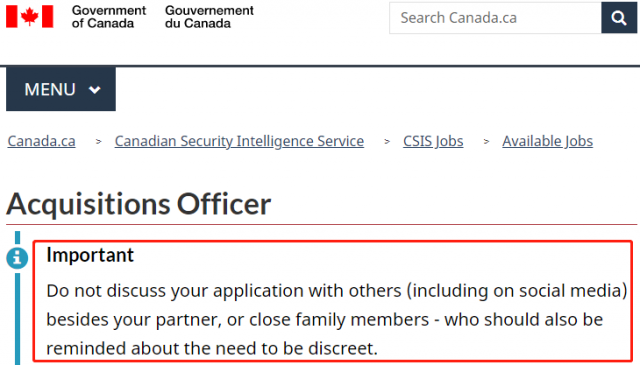Open the MENU button
Screen dimensions: 640x365
(61, 89)
